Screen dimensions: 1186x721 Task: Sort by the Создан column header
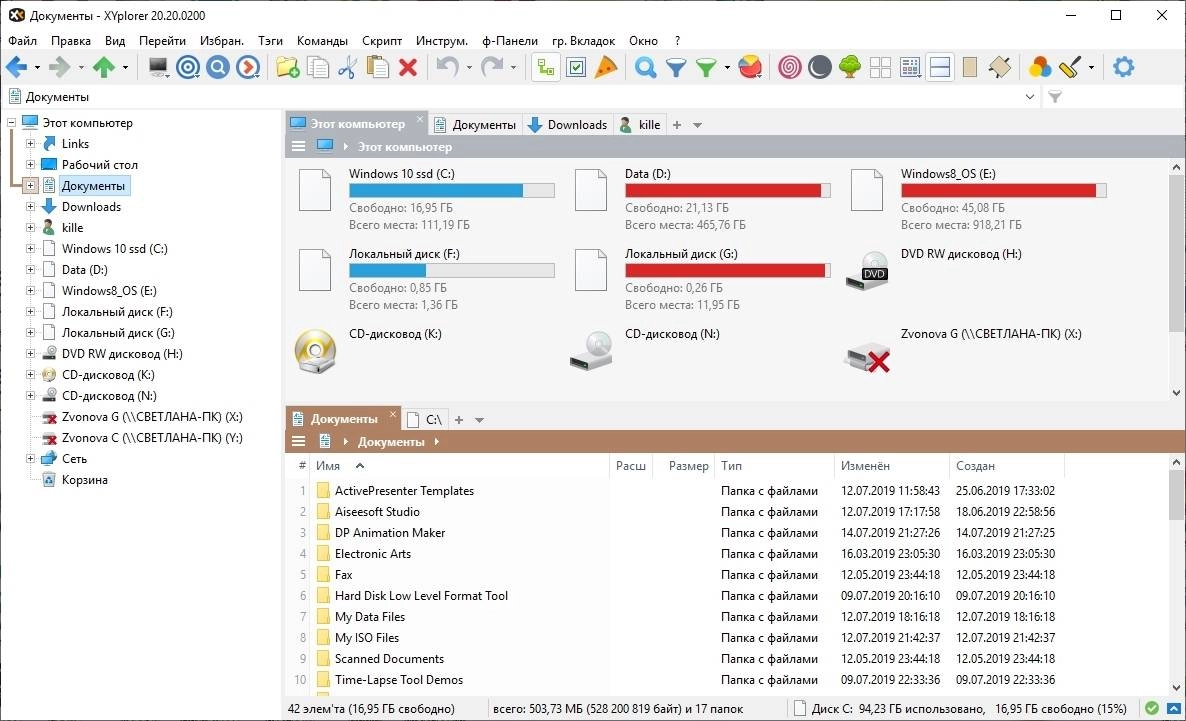pyautogui.click(x=976, y=466)
